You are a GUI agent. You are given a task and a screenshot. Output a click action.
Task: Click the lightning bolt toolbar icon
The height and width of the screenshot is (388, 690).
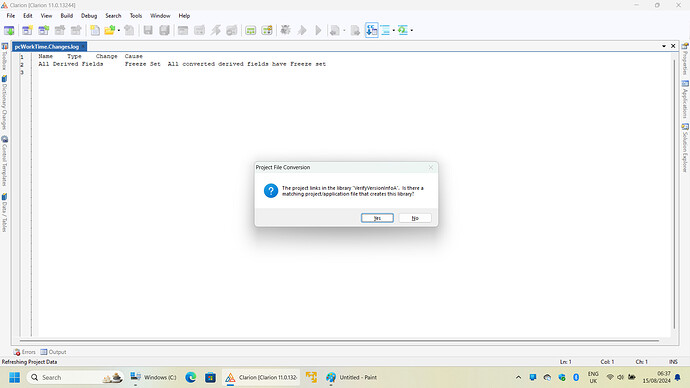(216, 30)
